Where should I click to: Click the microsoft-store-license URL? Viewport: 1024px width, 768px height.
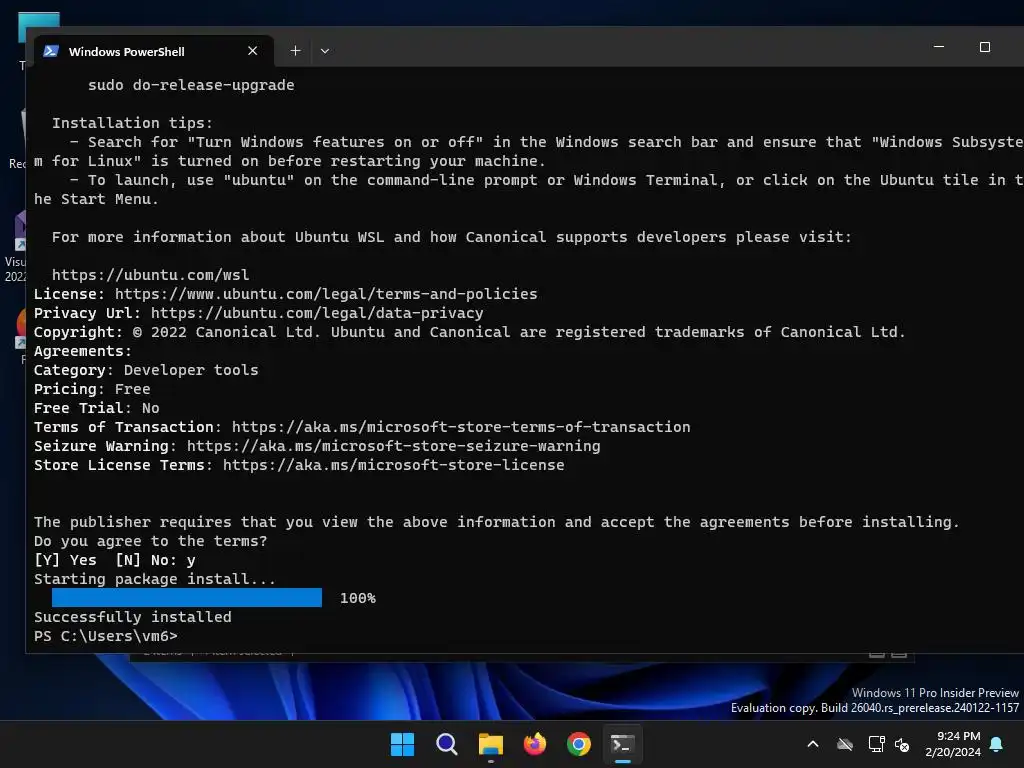(394, 465)
